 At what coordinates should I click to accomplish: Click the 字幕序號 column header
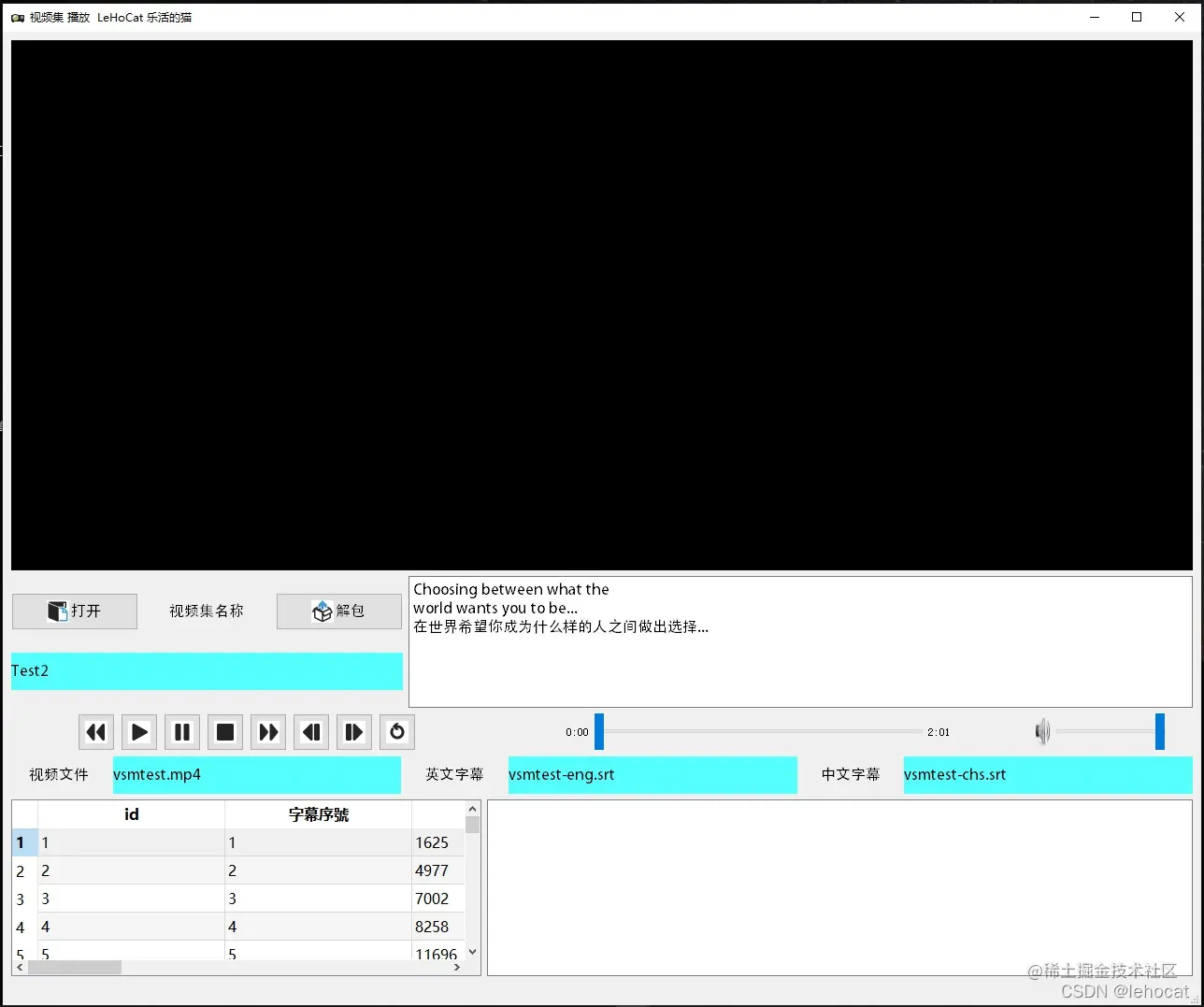pos(318,814)
